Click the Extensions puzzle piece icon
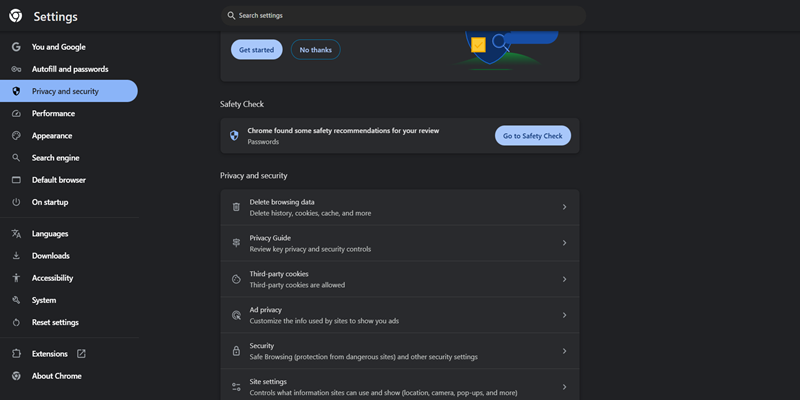The width and height of the screenshot is (800, 400). (16, 354)
